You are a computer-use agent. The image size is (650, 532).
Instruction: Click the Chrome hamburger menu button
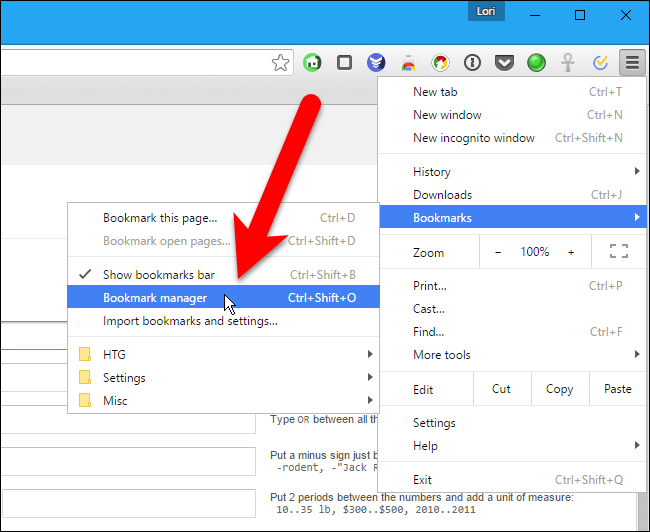coord(632,63)
